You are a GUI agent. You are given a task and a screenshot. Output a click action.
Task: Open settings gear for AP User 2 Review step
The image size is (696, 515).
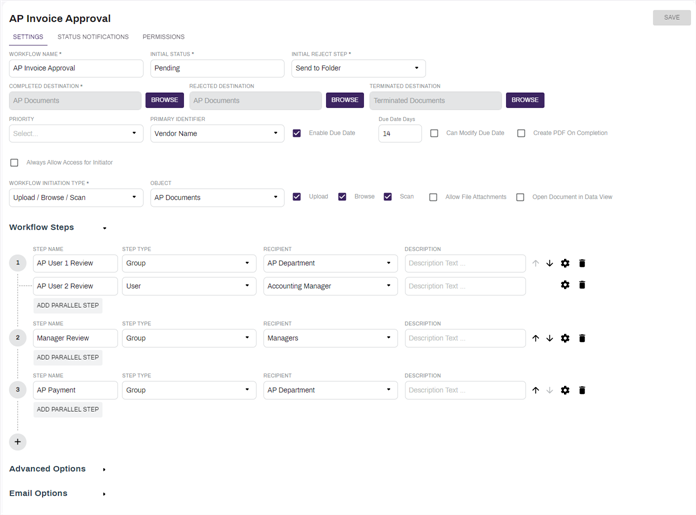pos(565,285)
